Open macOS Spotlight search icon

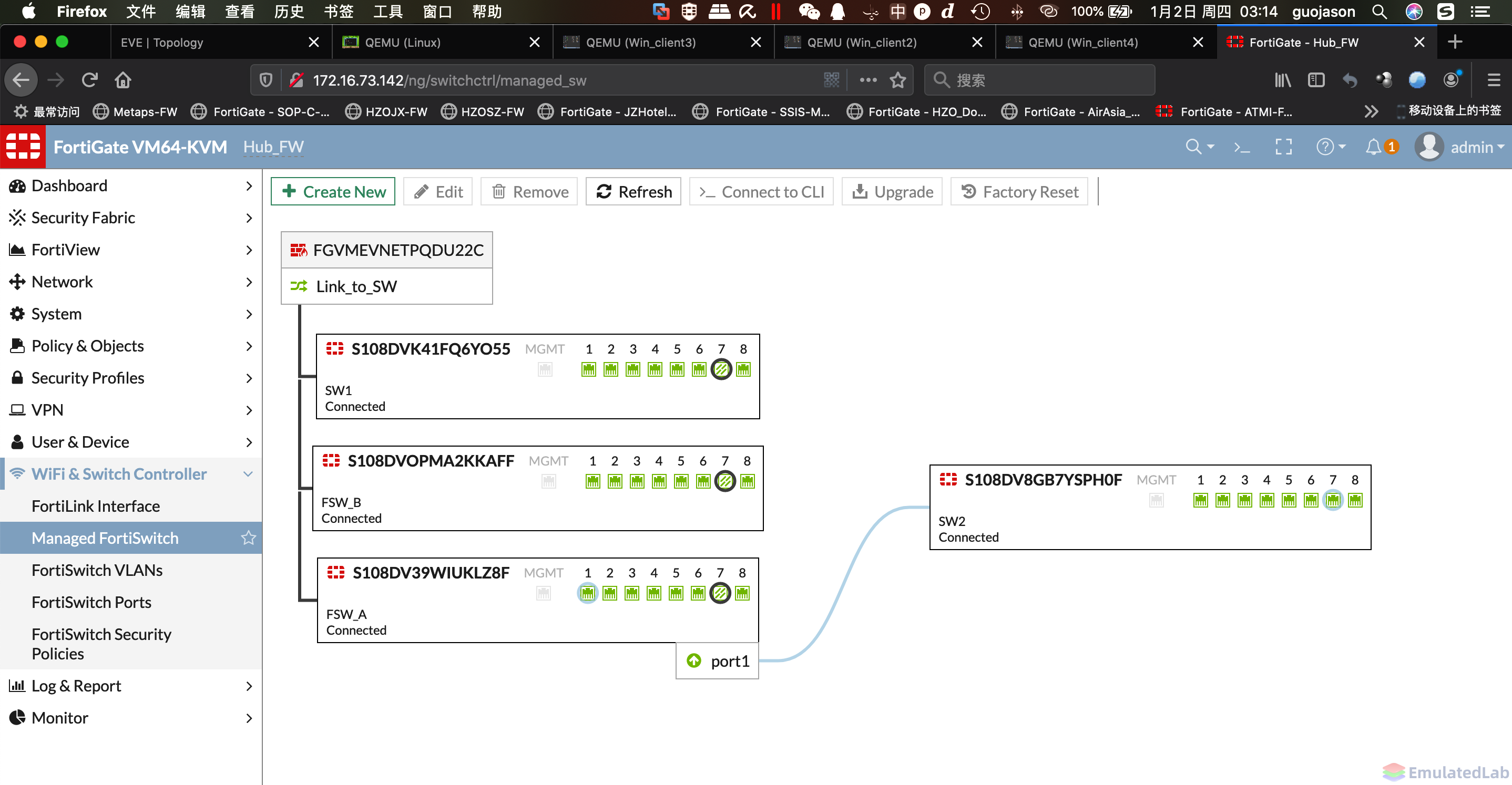[1380, 12]
